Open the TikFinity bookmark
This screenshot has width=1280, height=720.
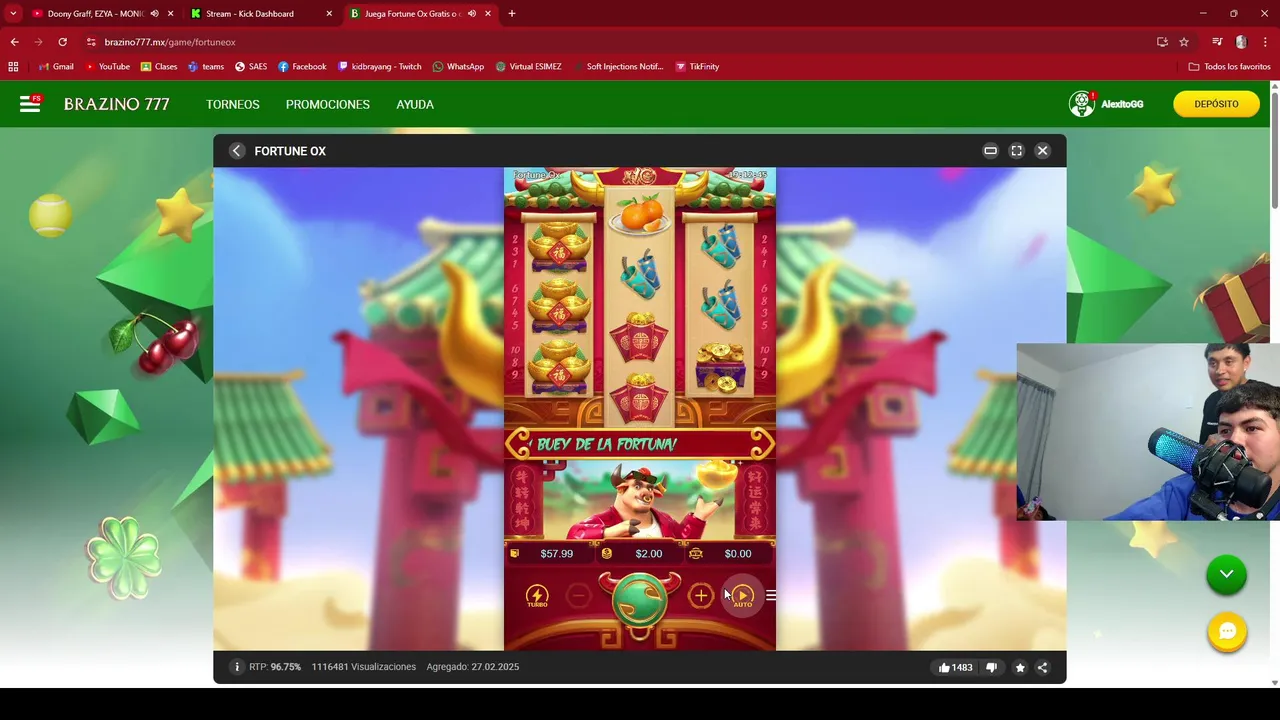pyautogui.click(x=697, y=67)
